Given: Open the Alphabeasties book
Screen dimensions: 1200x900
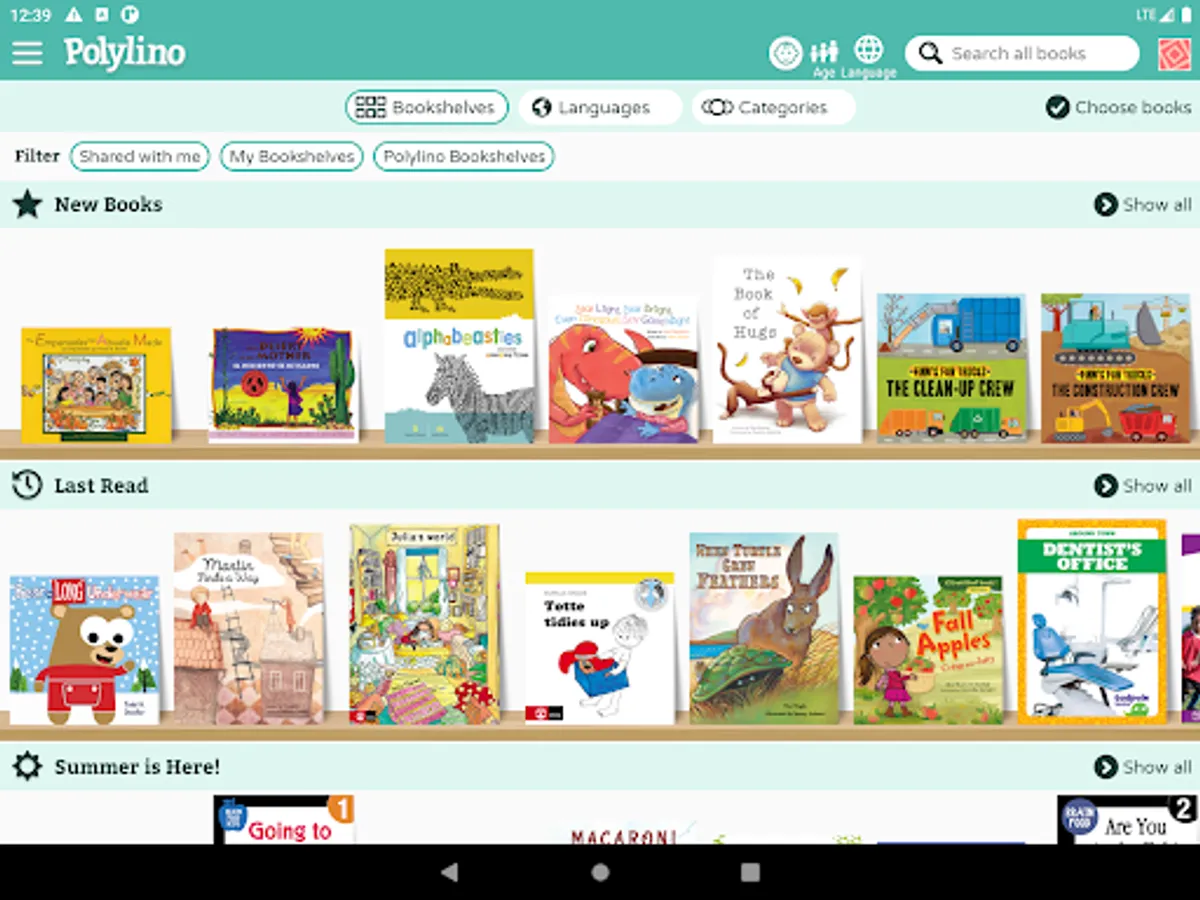Looking at the screenshot, I should 460,346.
